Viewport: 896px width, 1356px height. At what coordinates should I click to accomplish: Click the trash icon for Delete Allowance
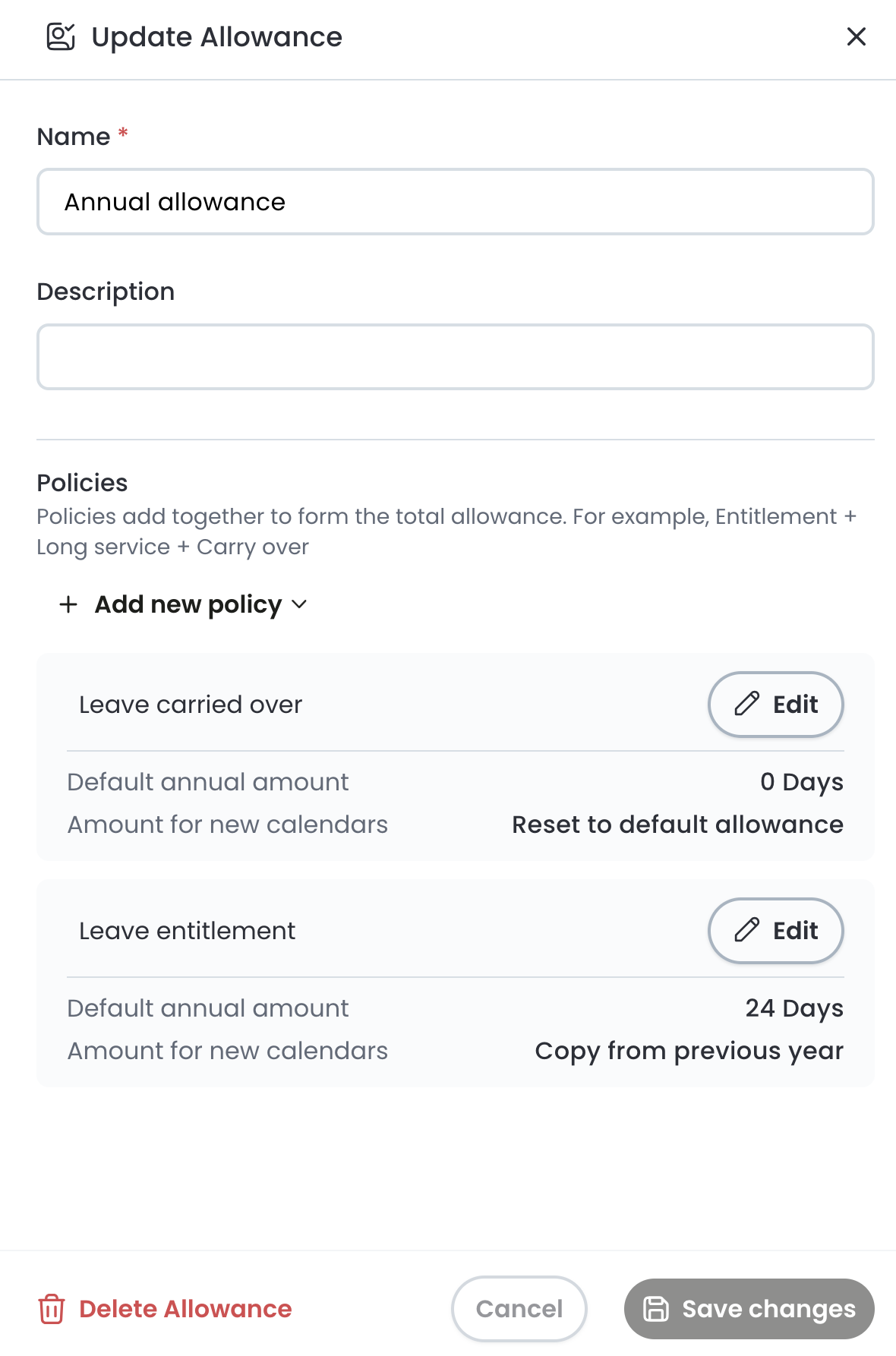[x=52, y=1309]
